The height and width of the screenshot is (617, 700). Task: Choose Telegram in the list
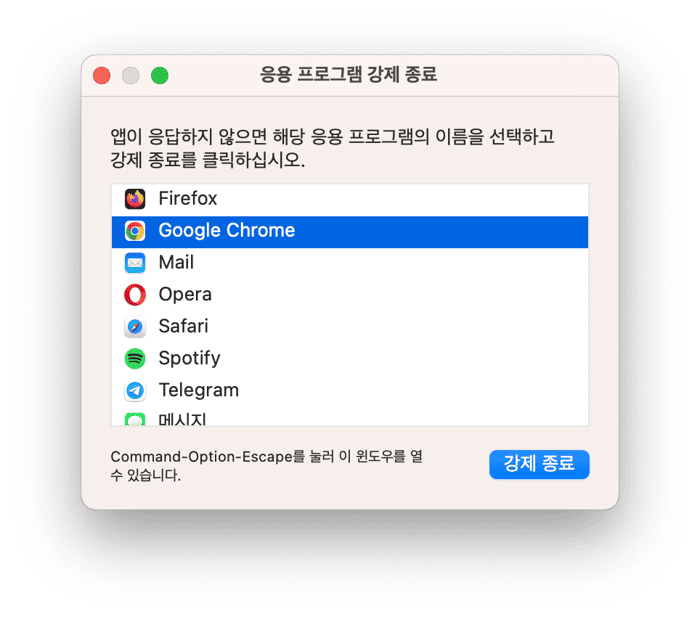350,391
